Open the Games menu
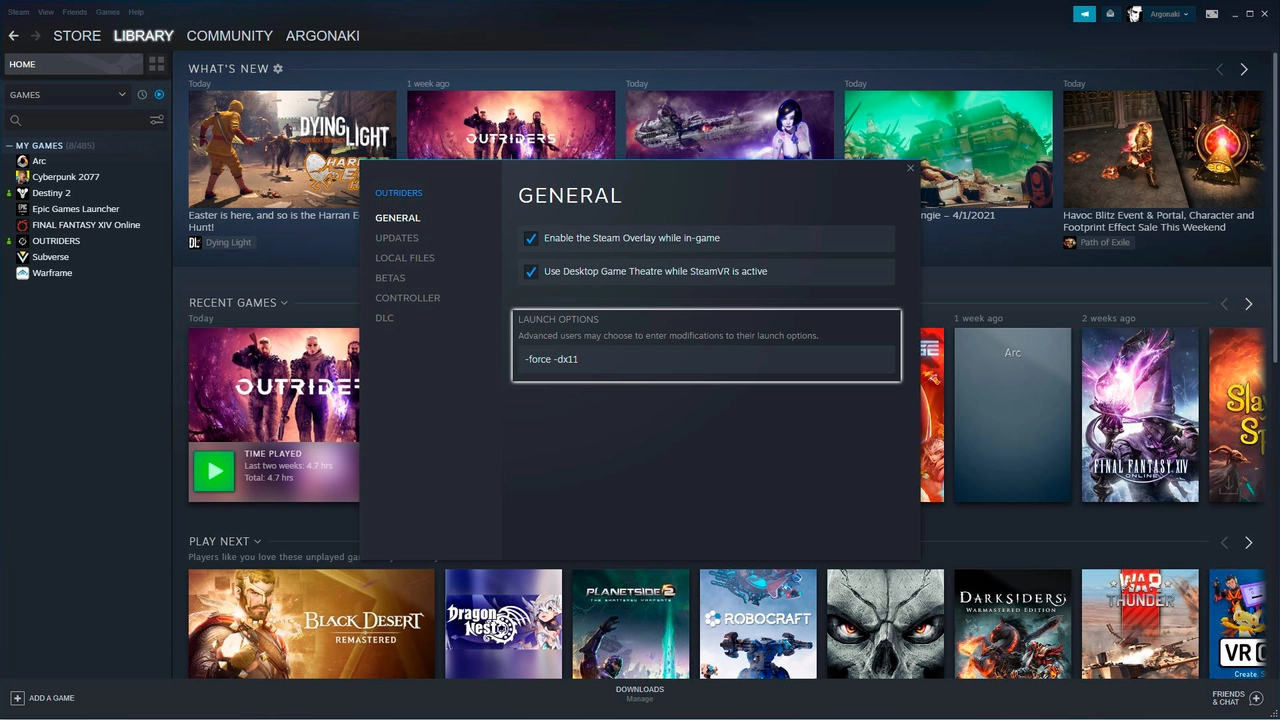The height and width of the screenshot is (720, 1280). [x=108, y=12]
